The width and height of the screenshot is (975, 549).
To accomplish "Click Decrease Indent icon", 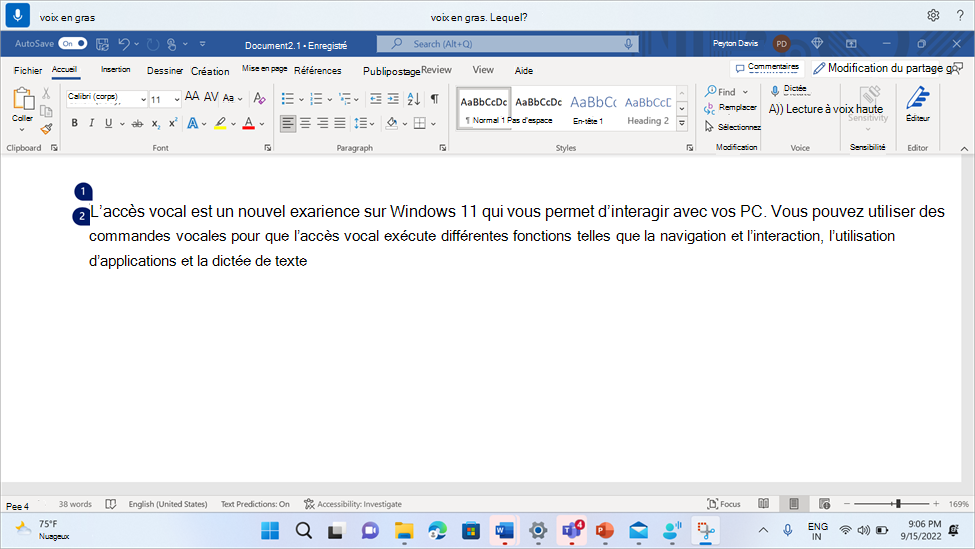I will 376,98.
